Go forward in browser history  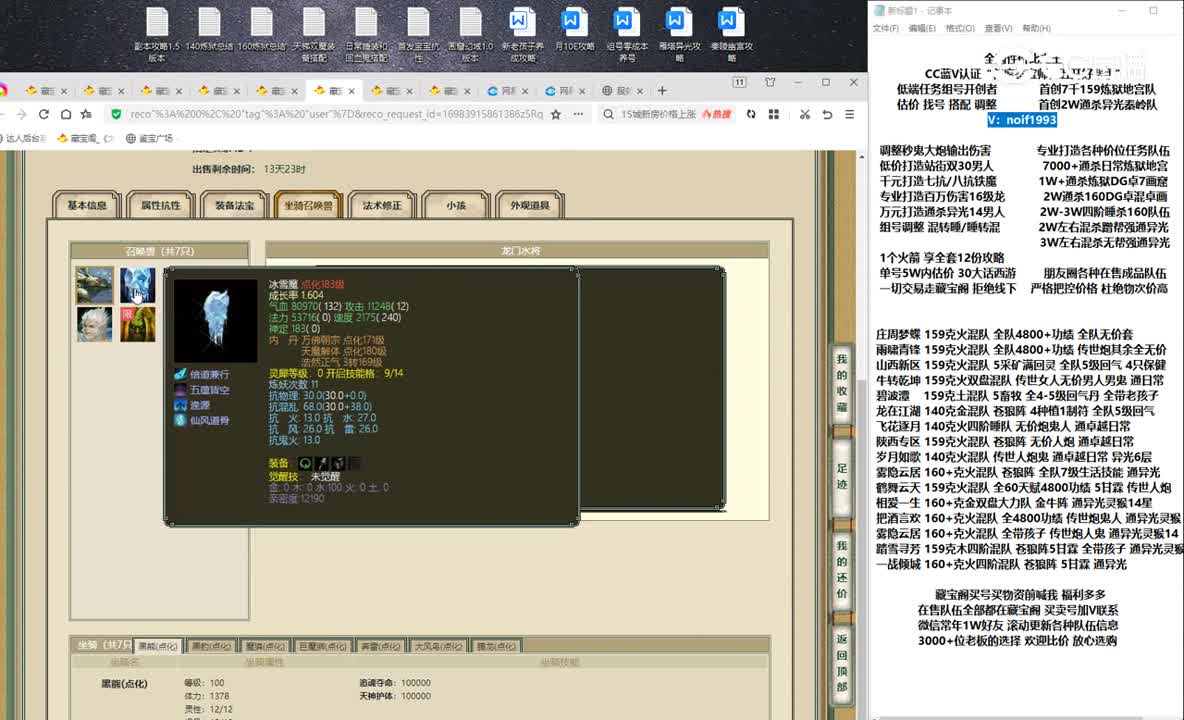21,114
